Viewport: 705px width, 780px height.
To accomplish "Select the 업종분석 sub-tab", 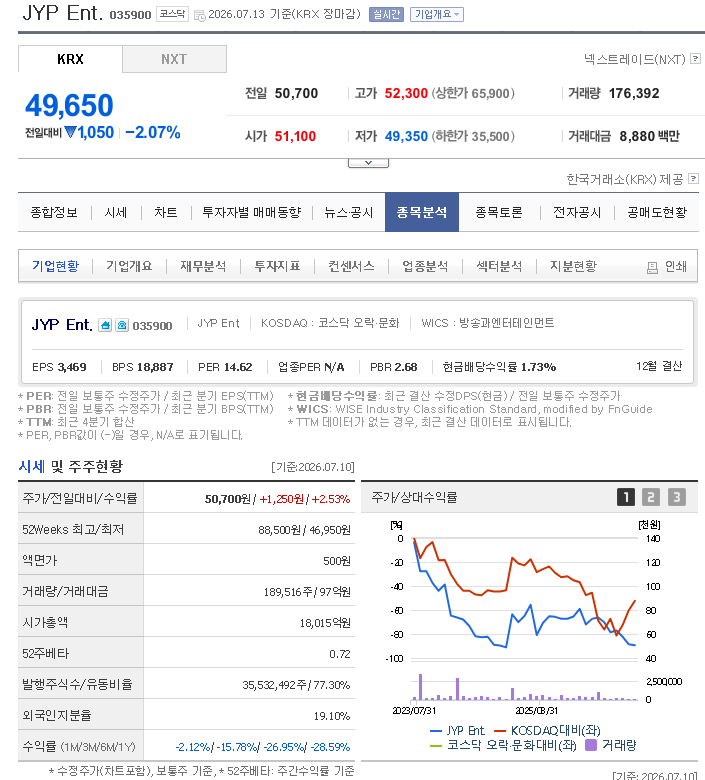I will [x=425, y=266].
